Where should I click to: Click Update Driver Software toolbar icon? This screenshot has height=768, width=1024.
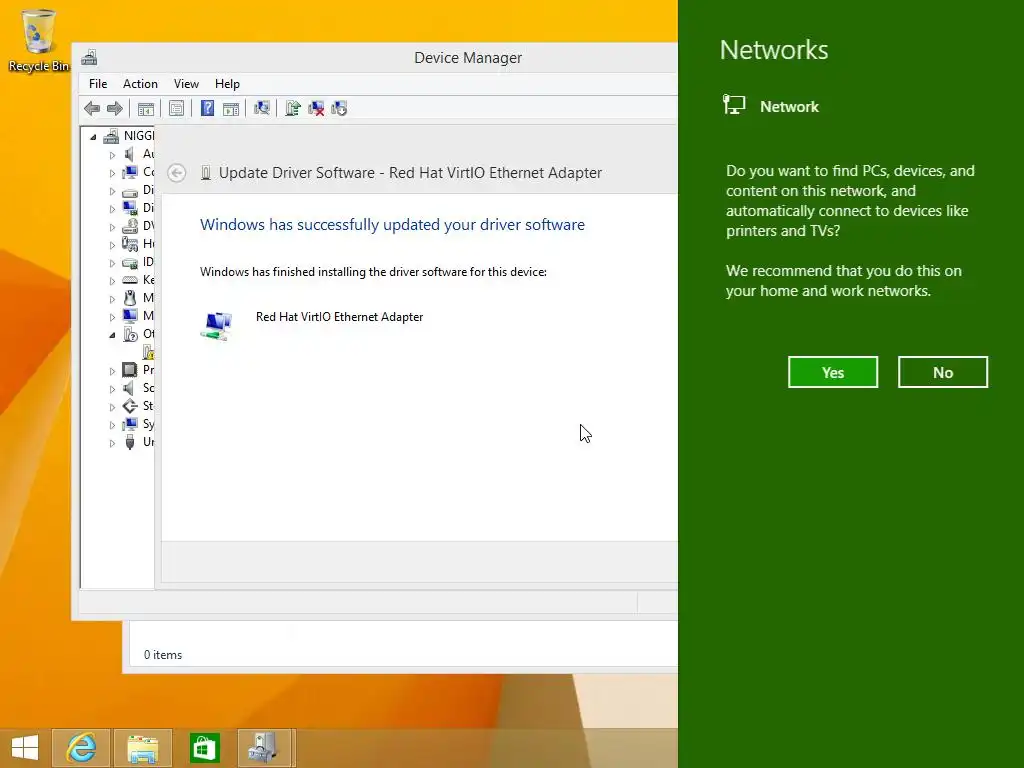point(293,108)
